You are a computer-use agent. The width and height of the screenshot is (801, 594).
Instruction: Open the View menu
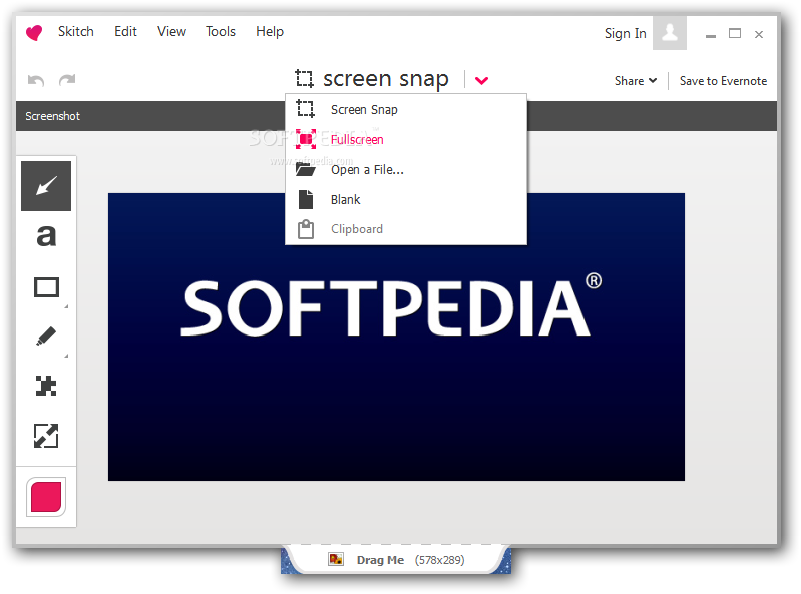click(x=171, y=32)
